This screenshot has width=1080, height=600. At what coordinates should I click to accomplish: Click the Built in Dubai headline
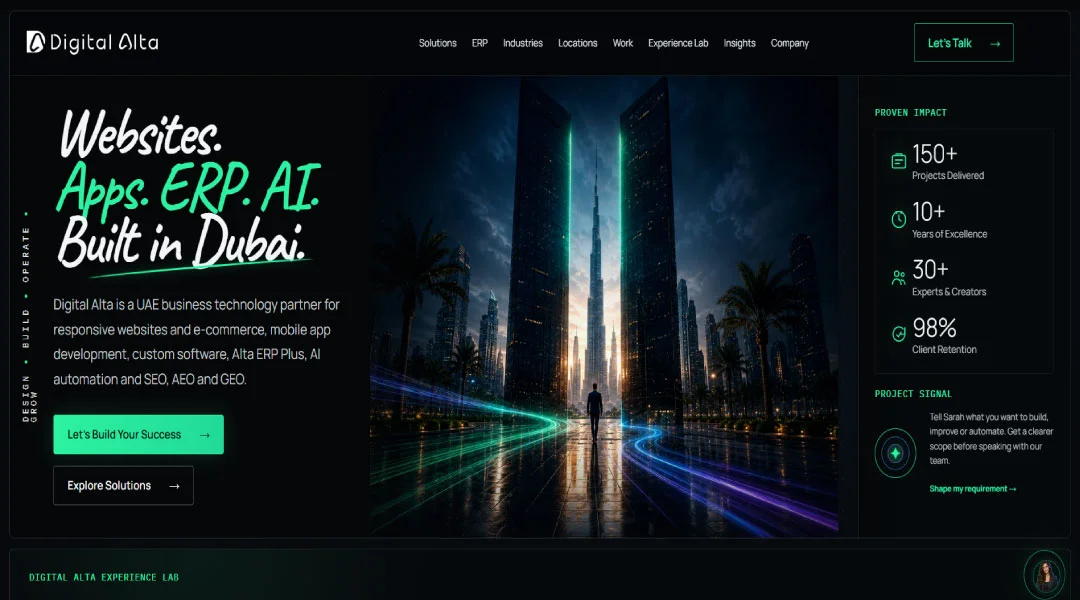coord(182,241)
